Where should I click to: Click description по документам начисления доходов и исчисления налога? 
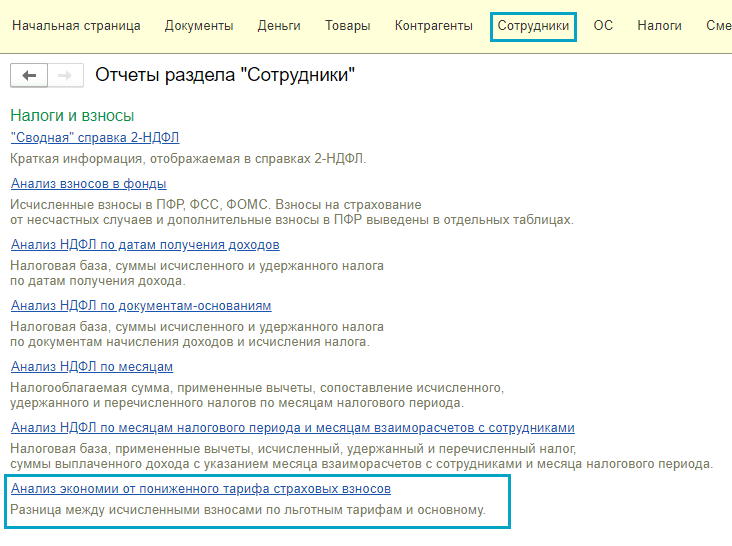coord(190,342)
